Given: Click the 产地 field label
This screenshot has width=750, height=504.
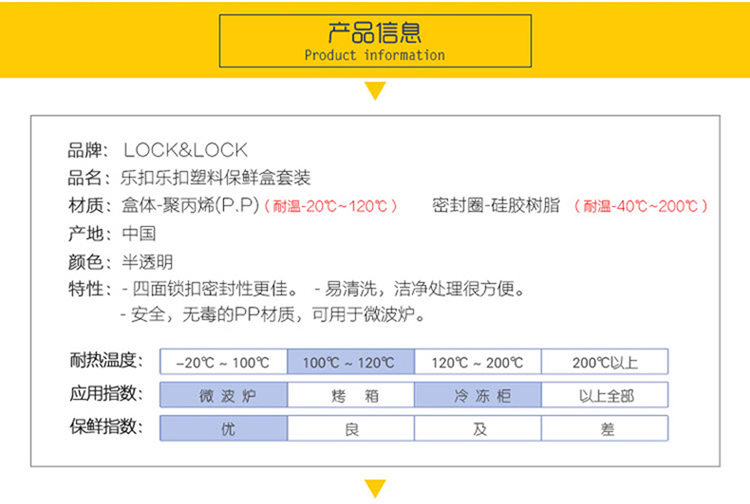Looking at the screenshot, I should tap(89, 234).
